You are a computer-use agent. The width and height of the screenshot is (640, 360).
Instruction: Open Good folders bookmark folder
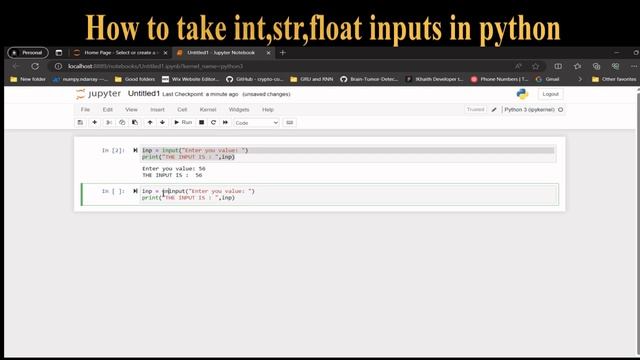pyautogui.click(x=135, y=79)
